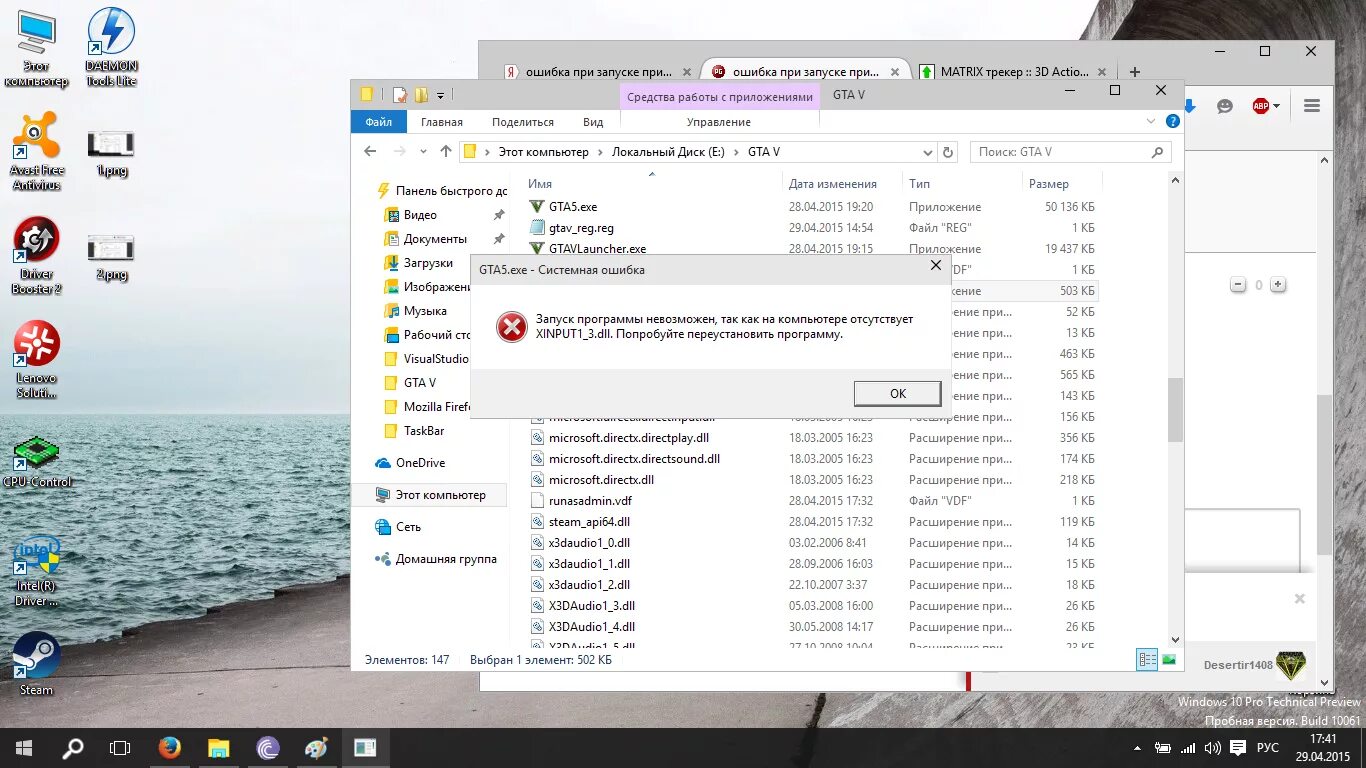Open Explorer help question mark icon
The image size is (1366, 768).
coord(1173,121)
